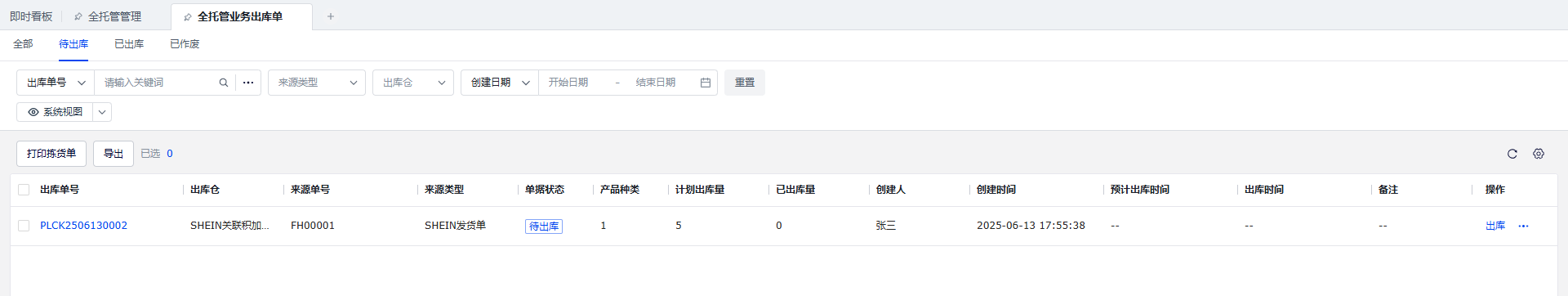Viewport: 1568px width, 296px height.
Task: Check the row checkbox for PLCK2506130002
Action: [24, 226]
